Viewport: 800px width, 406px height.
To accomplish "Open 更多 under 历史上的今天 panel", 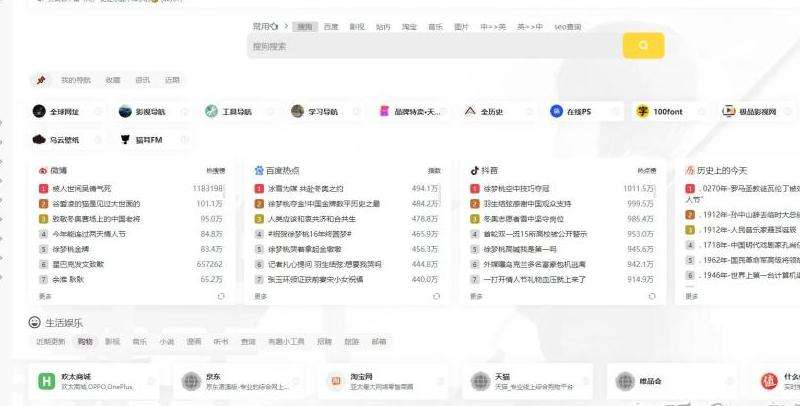I will (x=692, y=296).
